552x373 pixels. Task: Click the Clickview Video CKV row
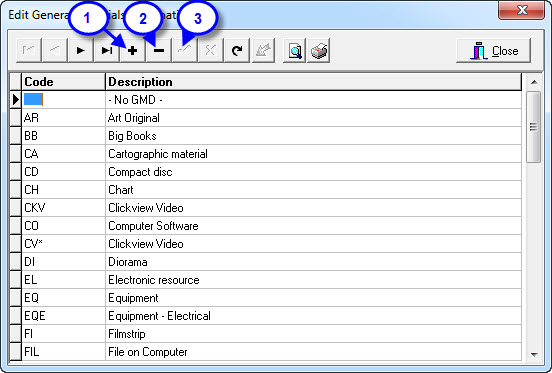266,208
